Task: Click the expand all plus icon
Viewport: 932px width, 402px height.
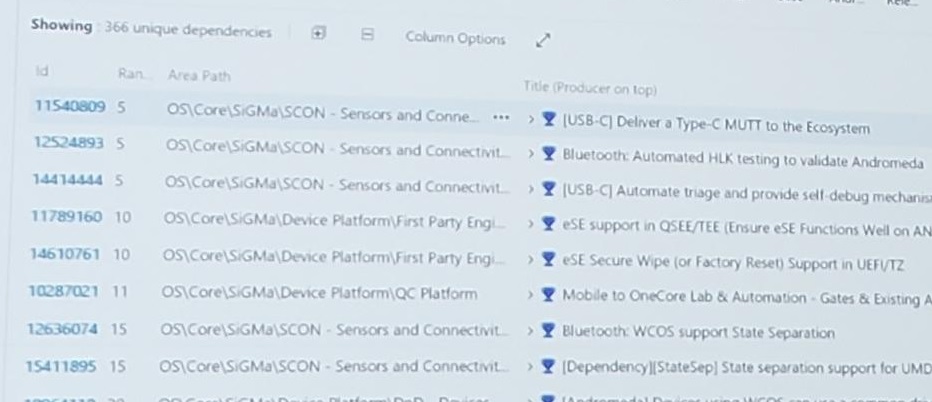Action: pos(319,34)
